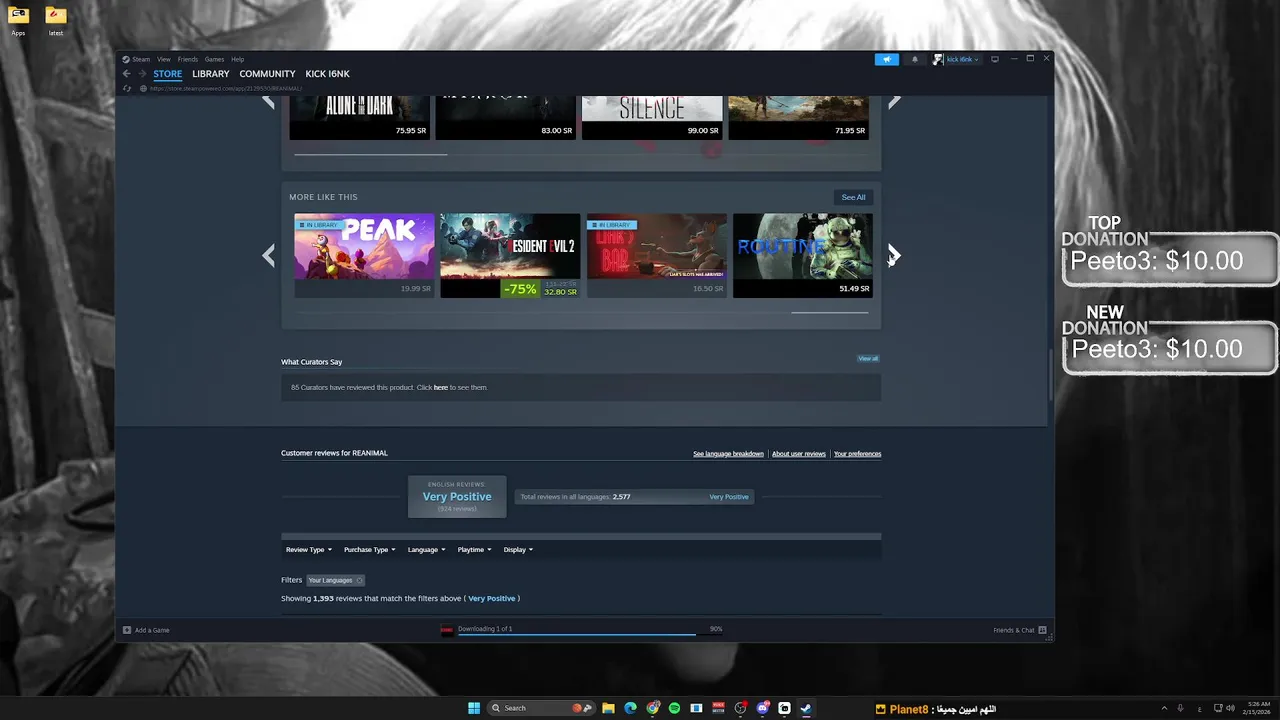Viewport: 1280px width, 720px height.
Task: Show hidden system tray icons chevron
Action: click(x=1164, y=708)
